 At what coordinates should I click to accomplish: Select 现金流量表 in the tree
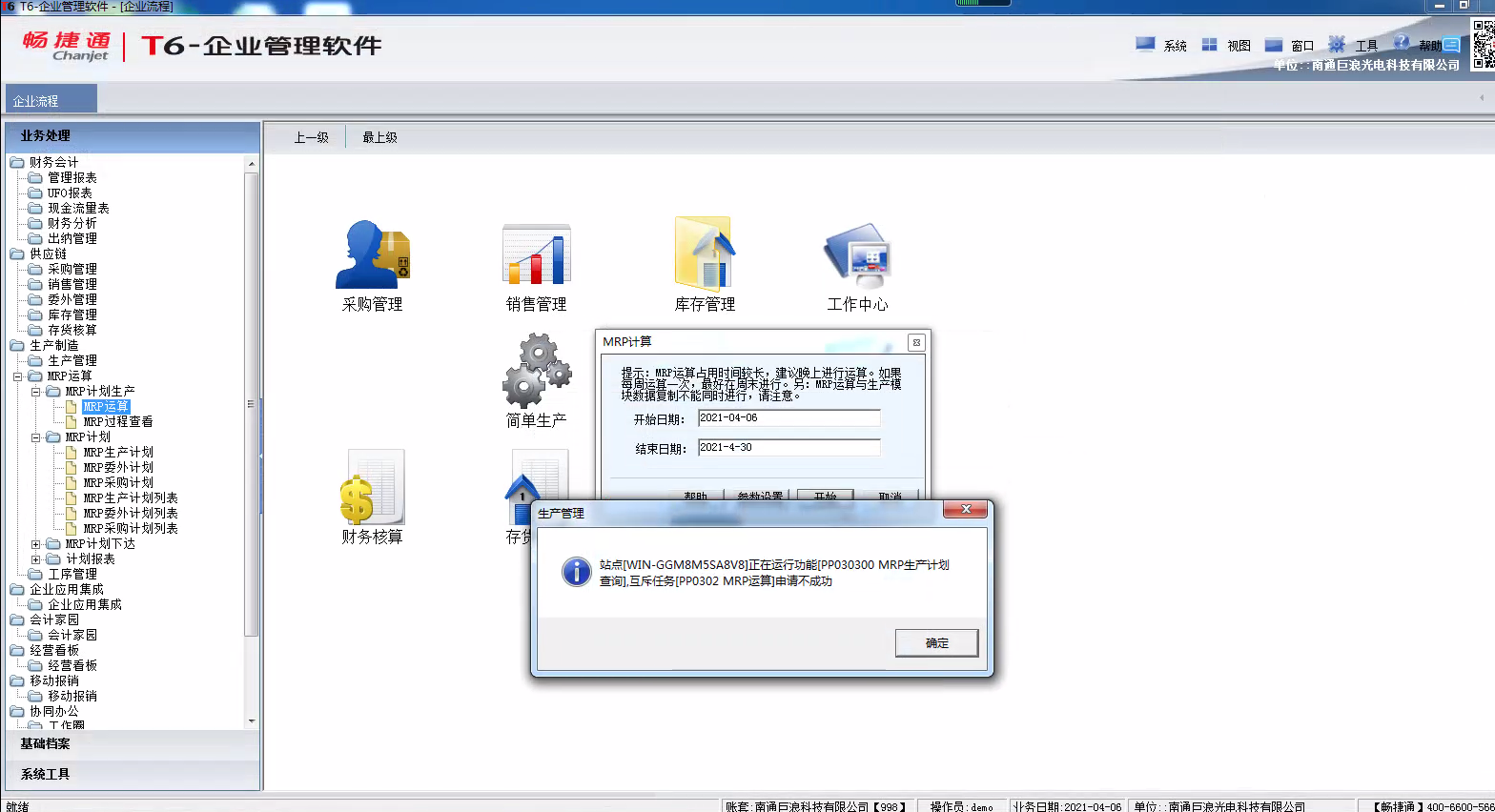click(78, 208)
